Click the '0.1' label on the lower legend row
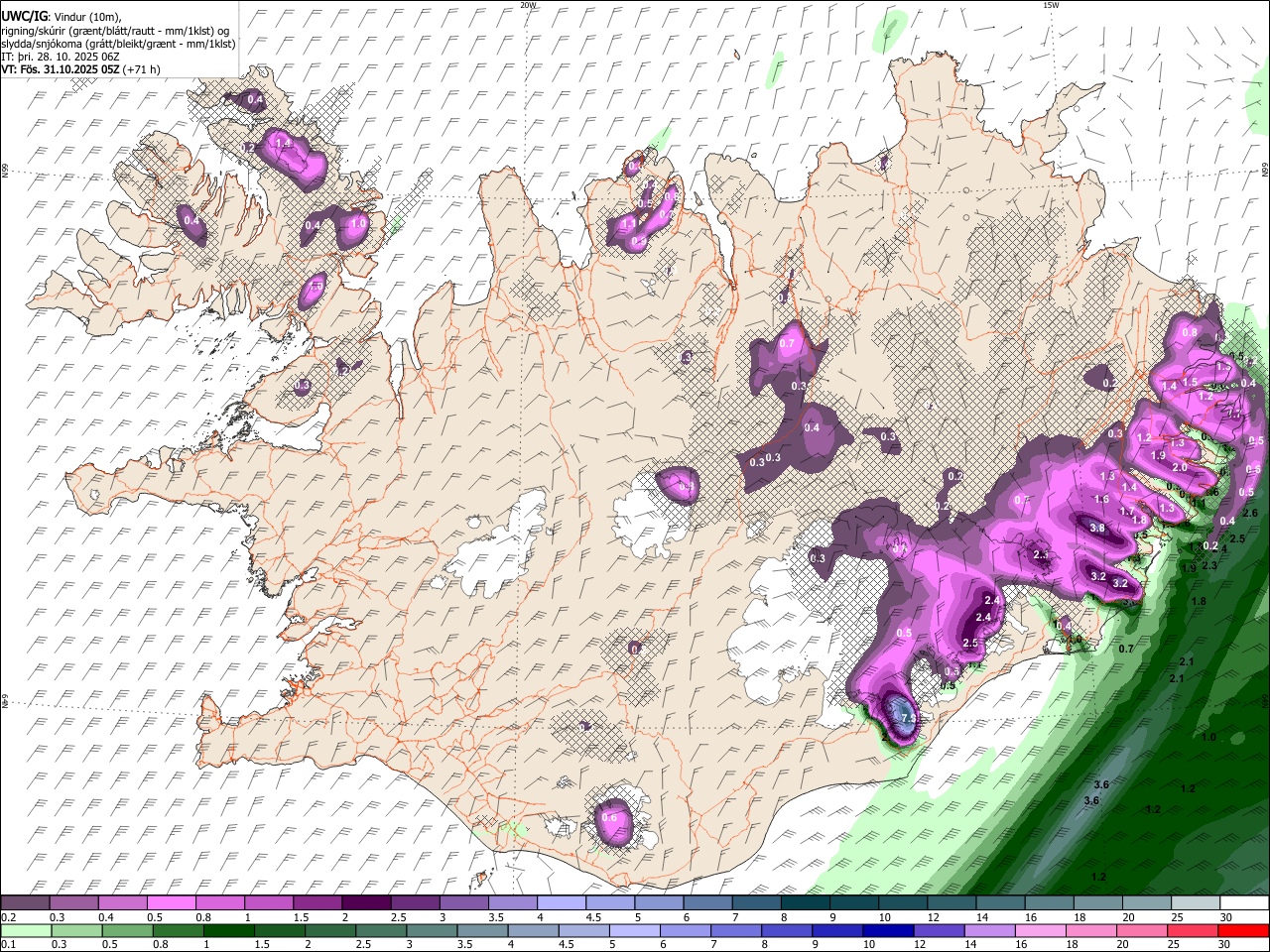 coord(7,944)
